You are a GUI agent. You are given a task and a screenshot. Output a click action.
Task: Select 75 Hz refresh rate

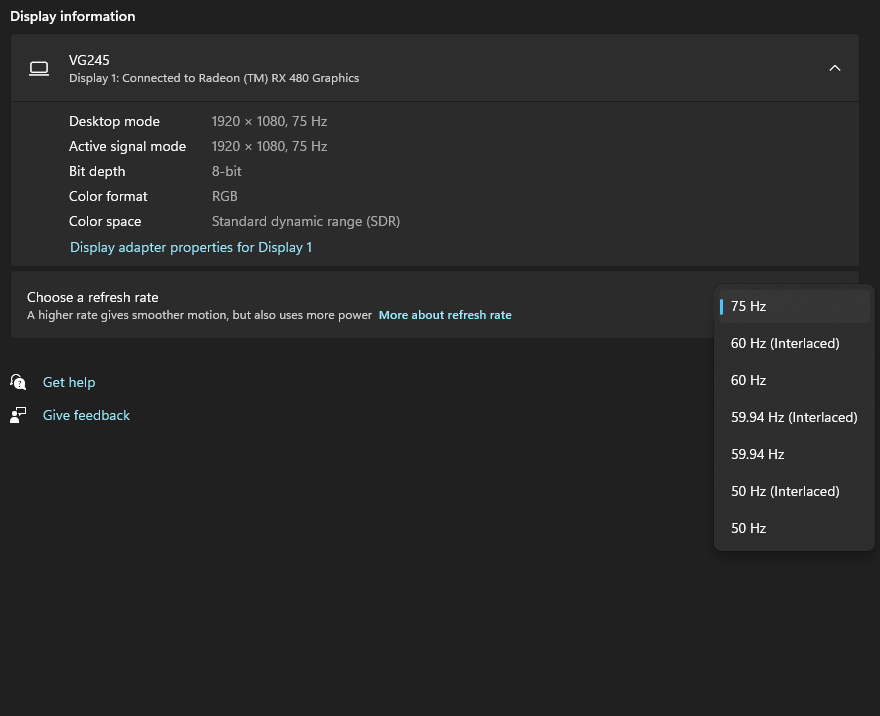[x=748, y=306]
